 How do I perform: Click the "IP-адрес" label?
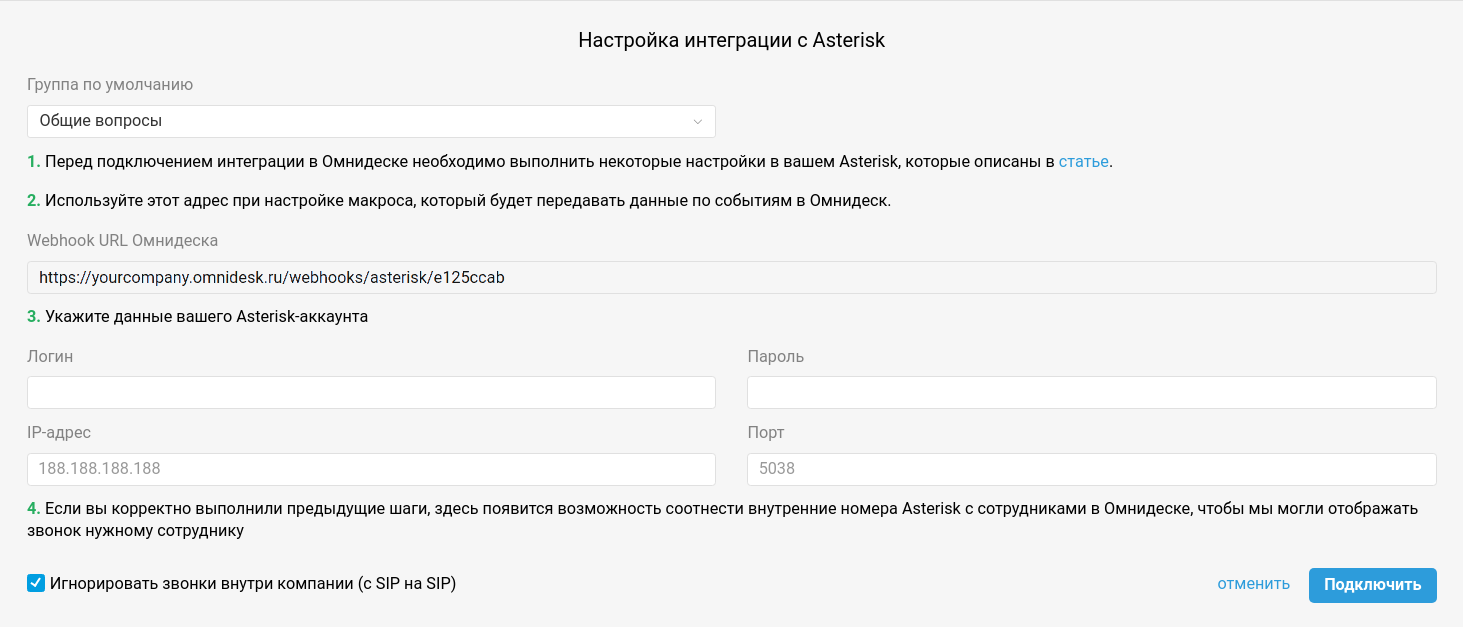pos(59,433)
